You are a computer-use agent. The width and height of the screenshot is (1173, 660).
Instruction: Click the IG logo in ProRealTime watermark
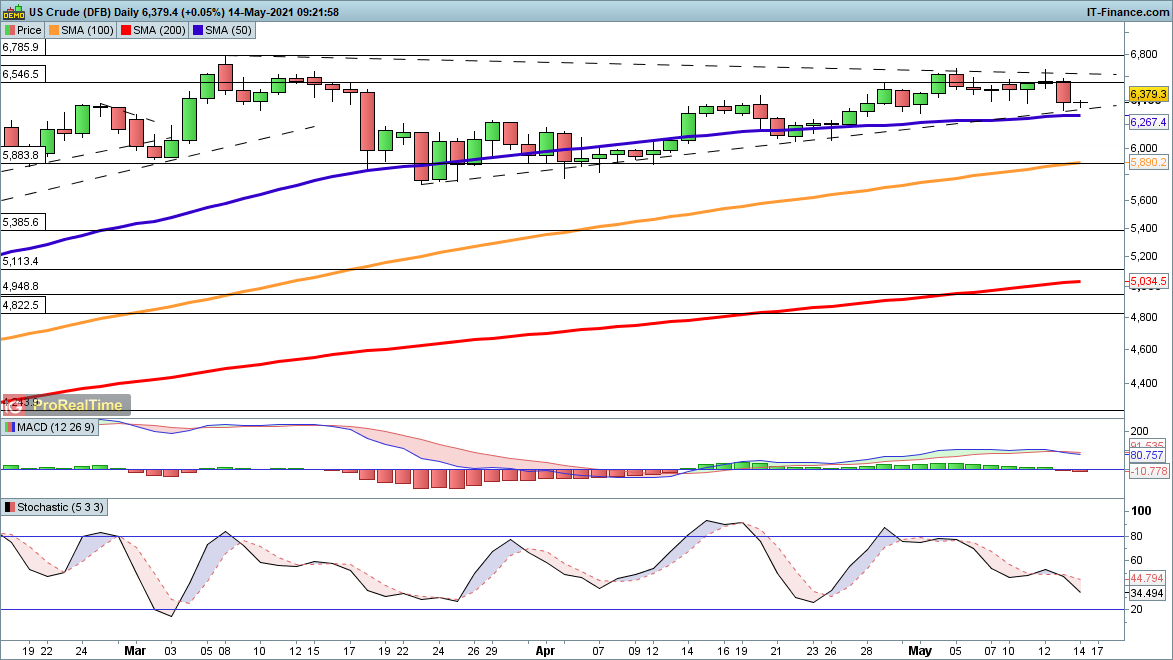(x=14, y=405)
